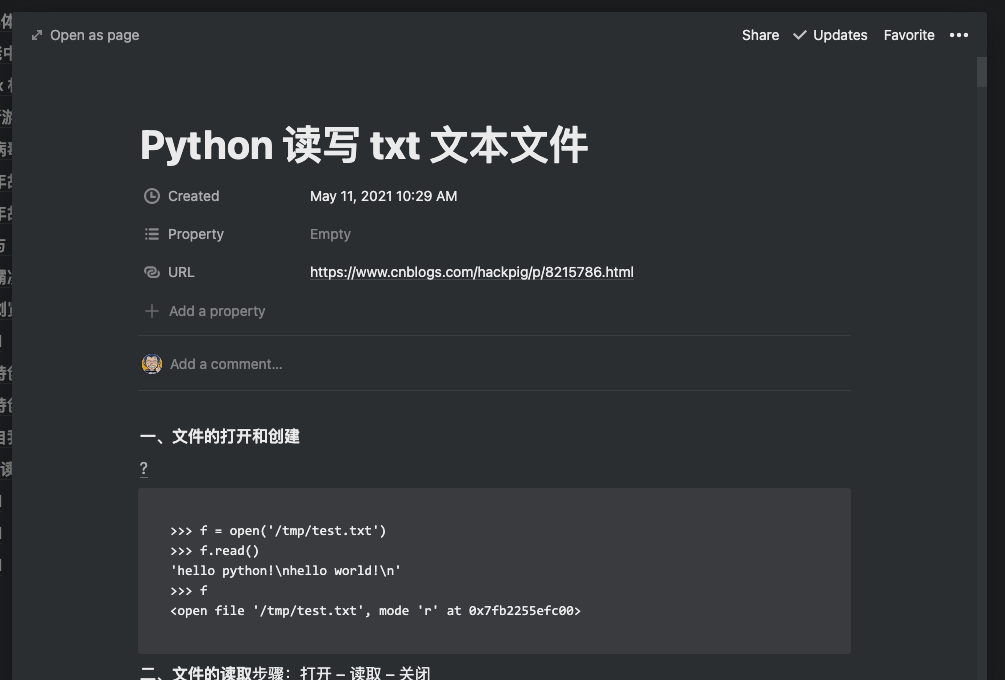Click the plus icon to add a property
Viewport: 1005px width, 680px height.
coord(151,311)
